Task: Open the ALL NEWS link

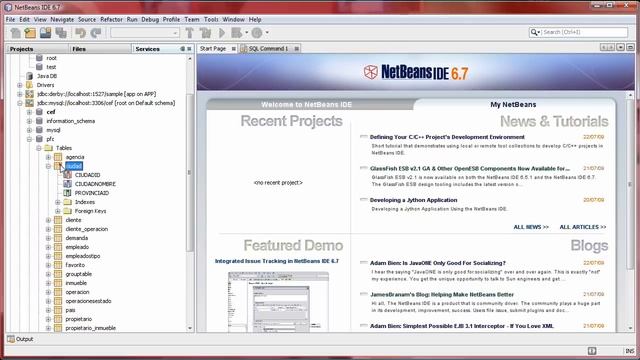Action: coord(531,227)
